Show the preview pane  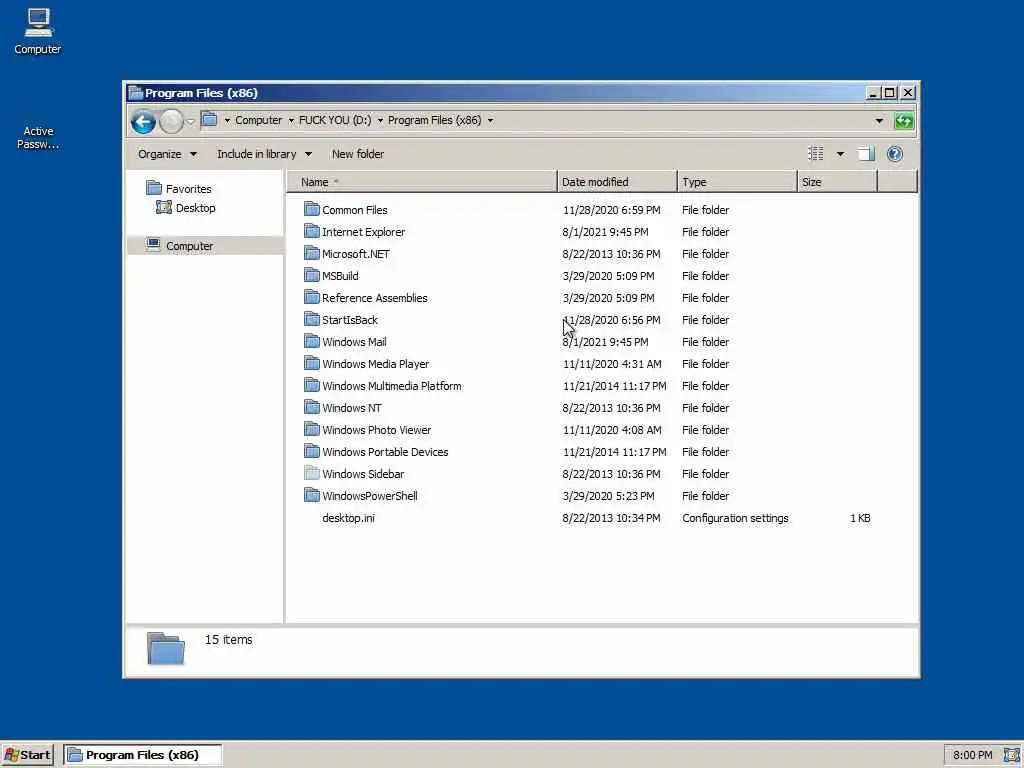[866, 154]
